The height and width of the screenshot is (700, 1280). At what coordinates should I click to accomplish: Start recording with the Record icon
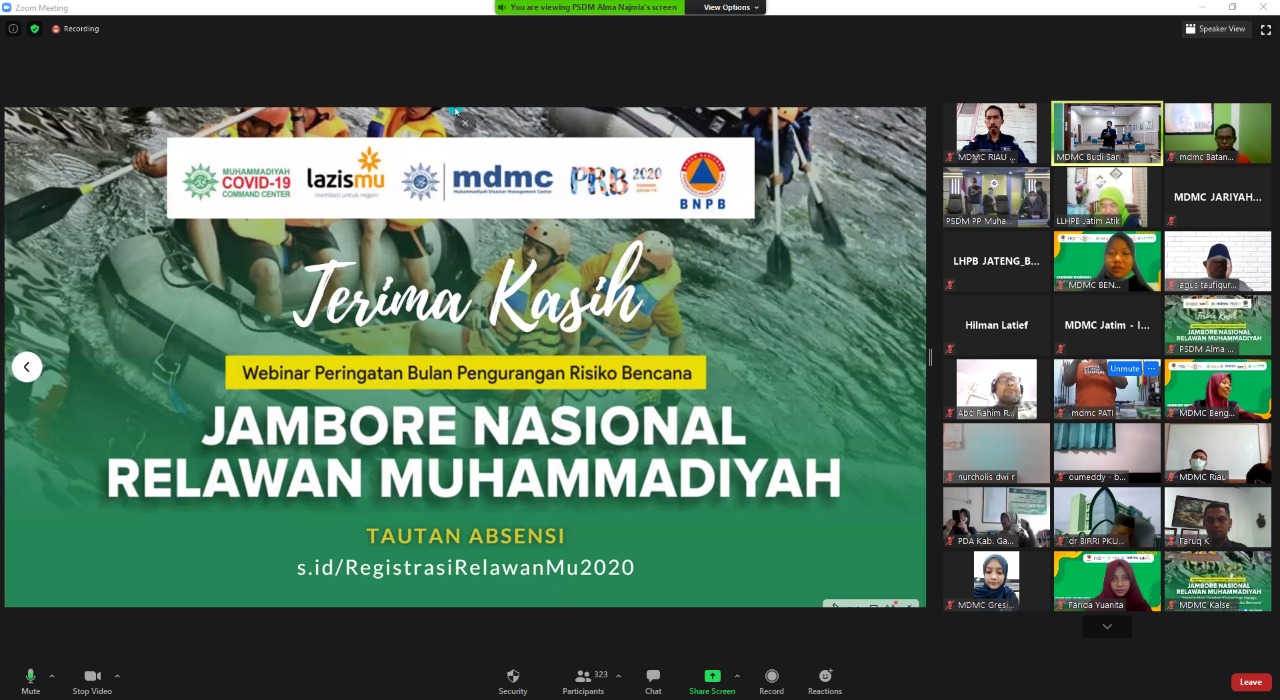[771, 680]
